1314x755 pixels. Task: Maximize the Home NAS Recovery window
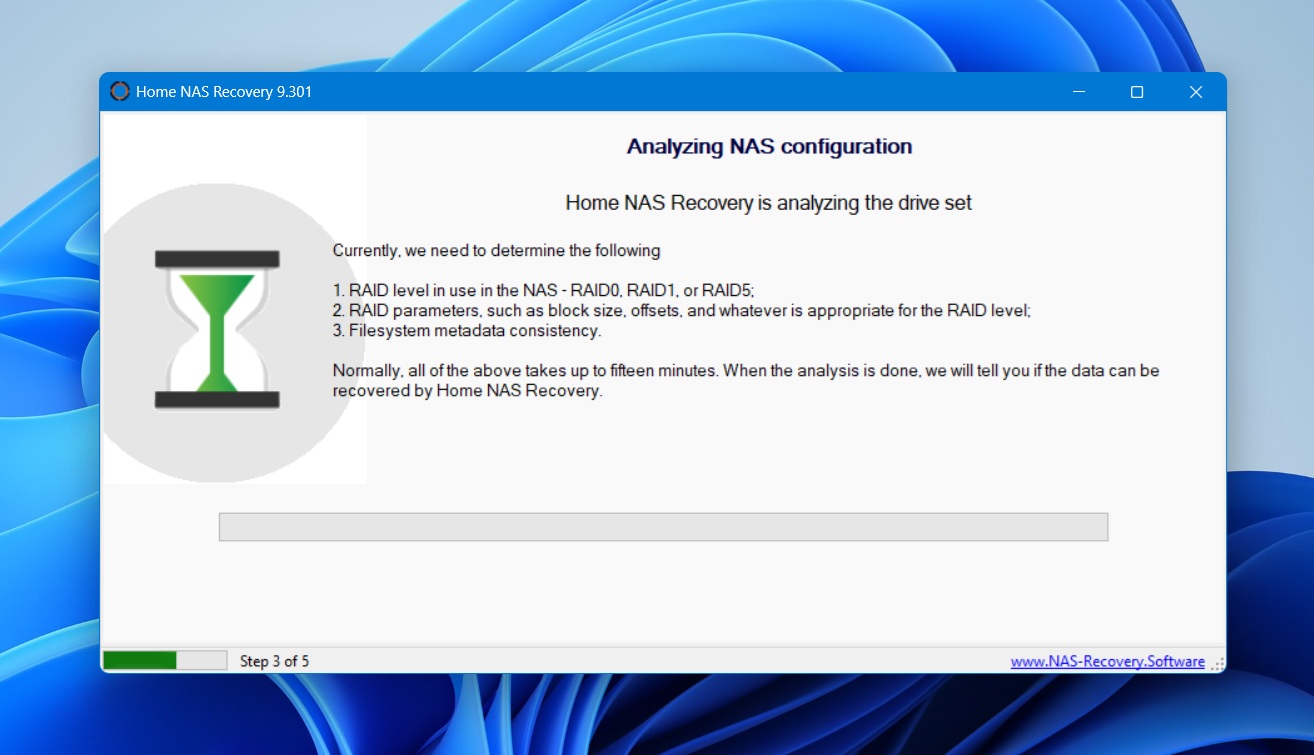1137,91
